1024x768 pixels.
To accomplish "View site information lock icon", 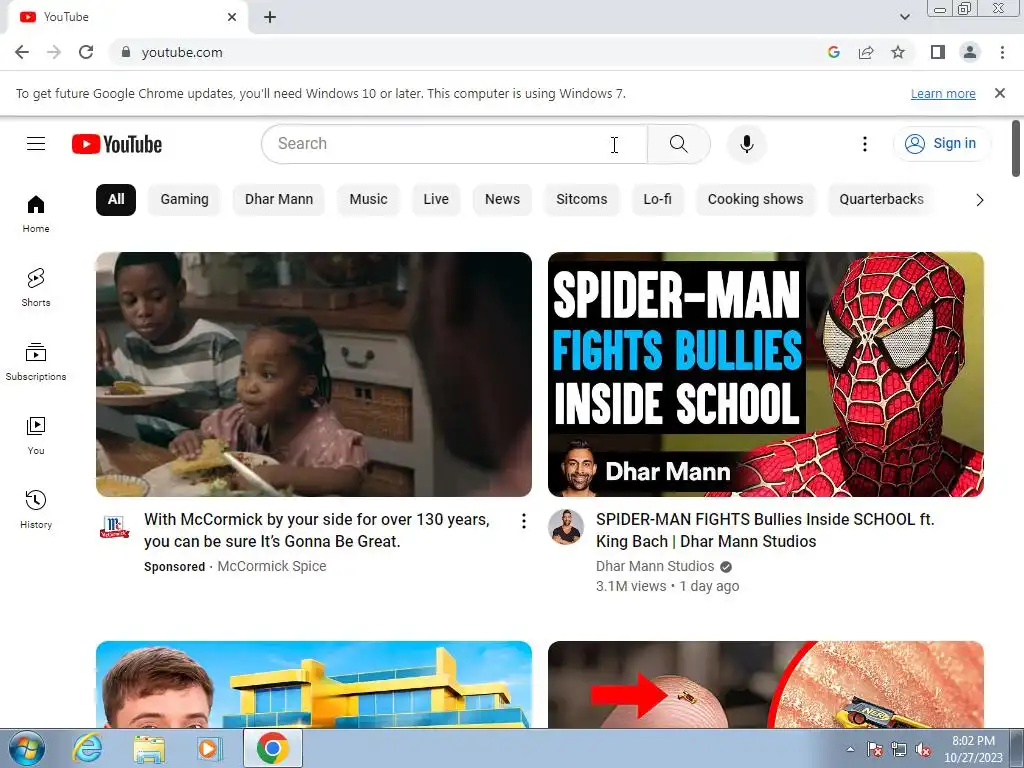I will tap(126, 52).
